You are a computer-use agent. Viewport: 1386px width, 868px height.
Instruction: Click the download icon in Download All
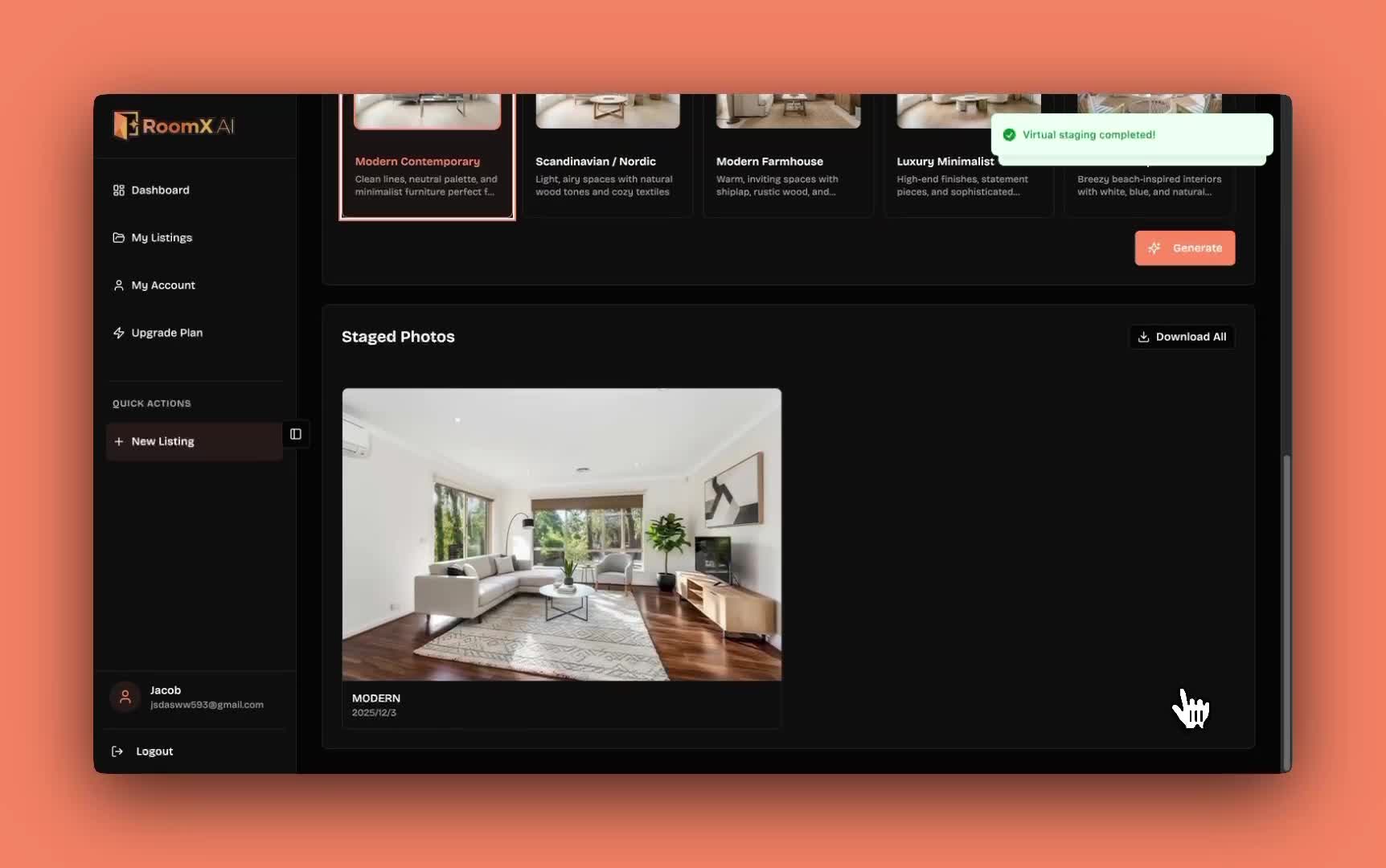point(1145,337)
